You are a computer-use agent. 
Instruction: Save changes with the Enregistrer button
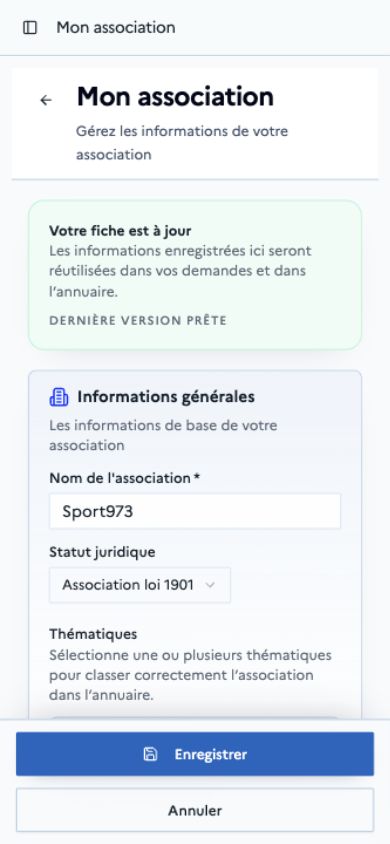pyautogui.click(x=195, y=754)
